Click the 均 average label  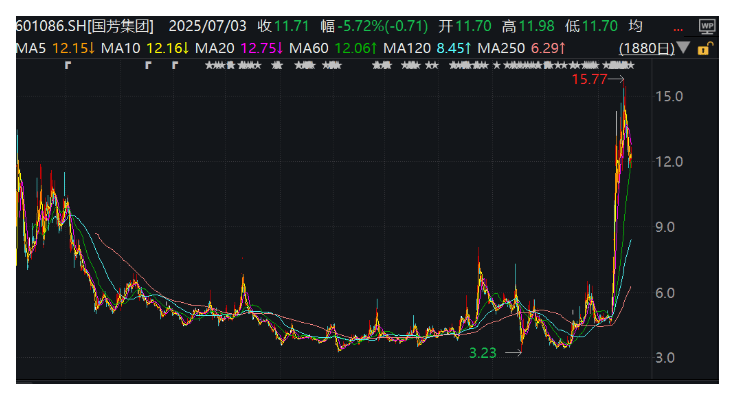click(x=635, y=26)
